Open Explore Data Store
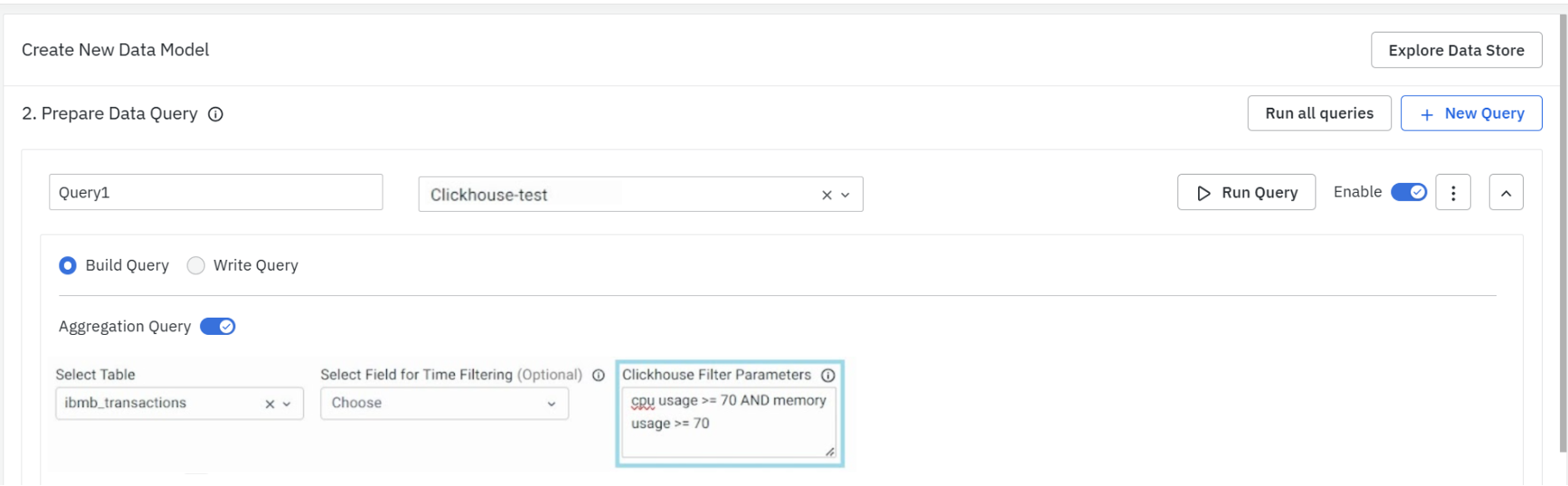 click(x=1456, y=51)
